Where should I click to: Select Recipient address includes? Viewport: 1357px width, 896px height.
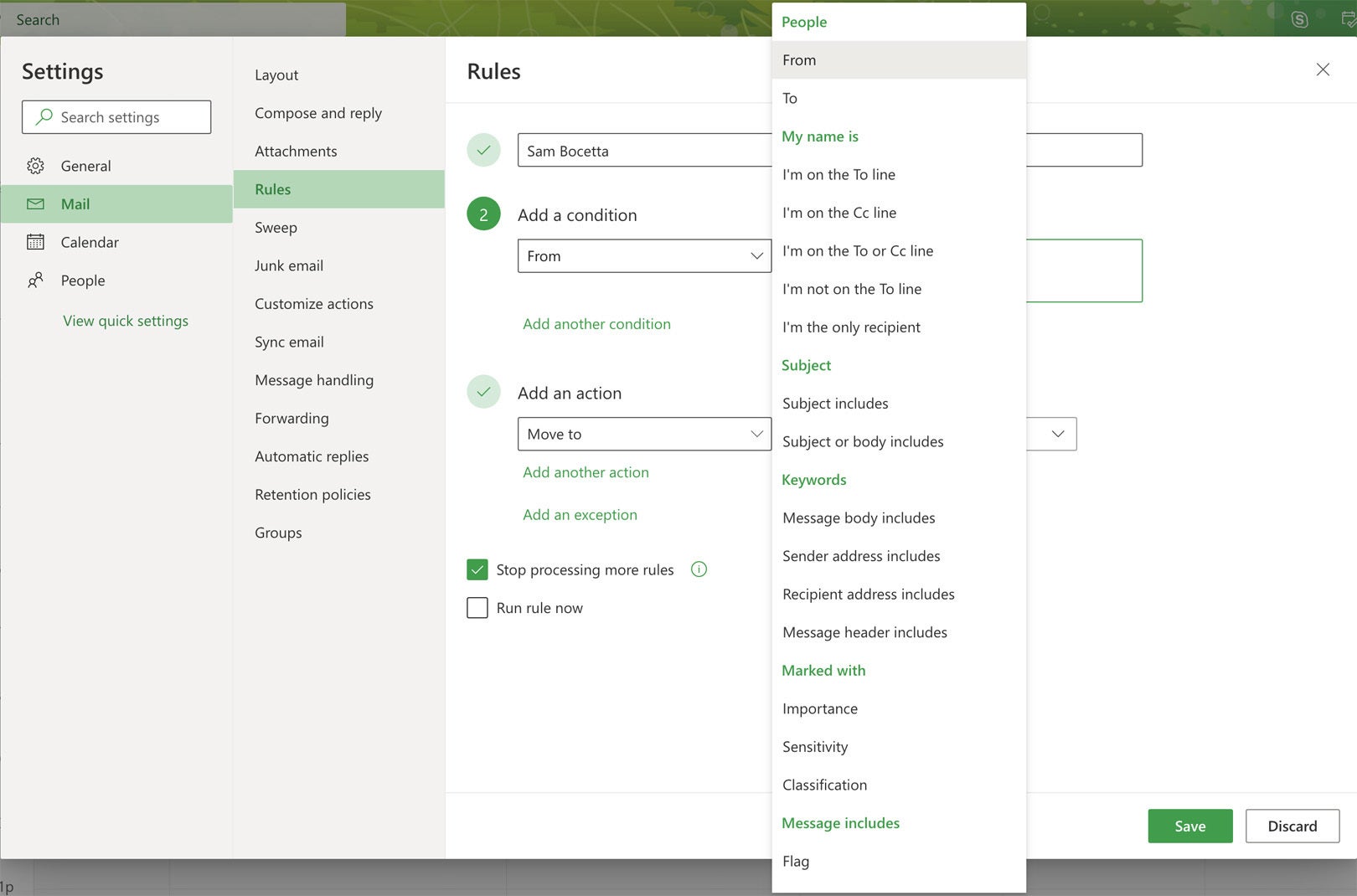click(899, 594)
